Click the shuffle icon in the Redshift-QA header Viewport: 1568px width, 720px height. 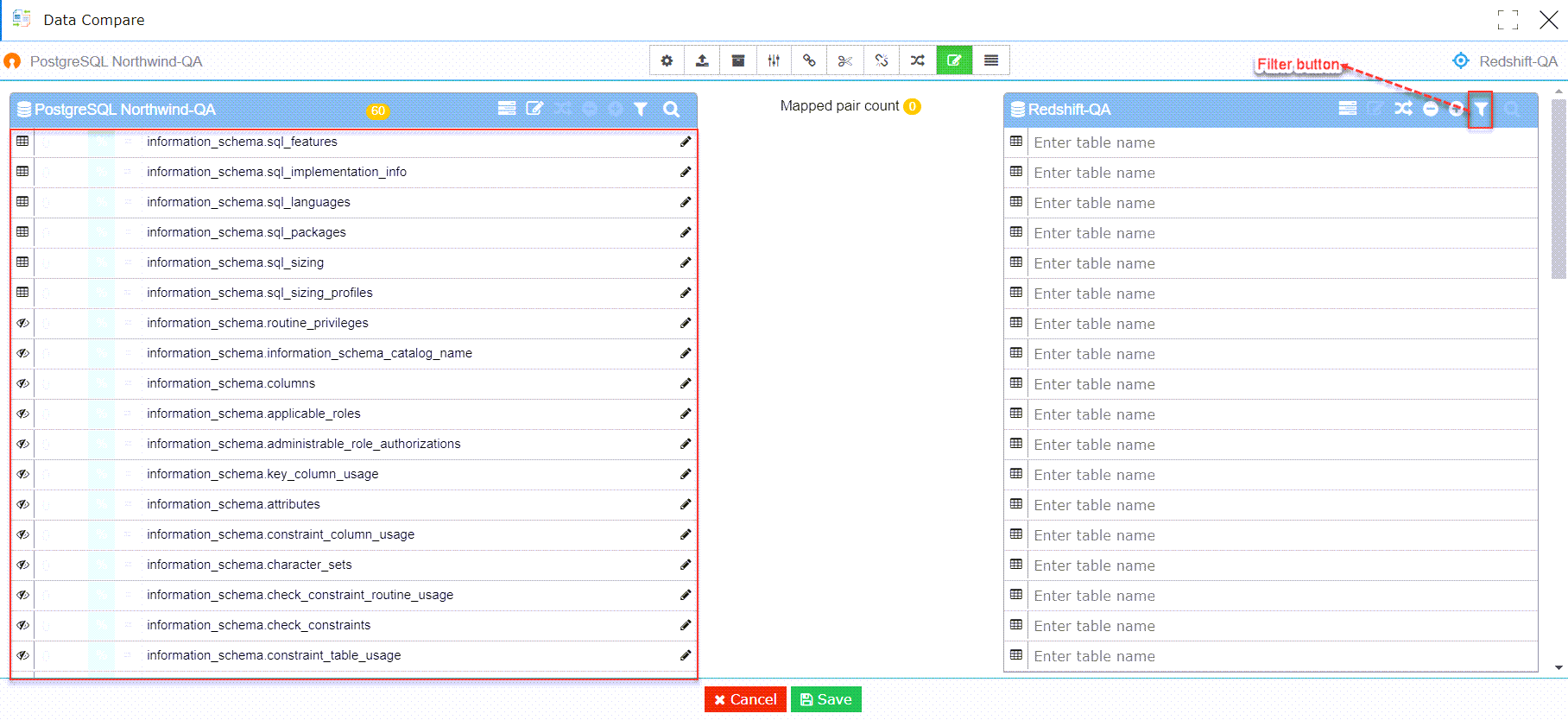[x=1404, y=109]
